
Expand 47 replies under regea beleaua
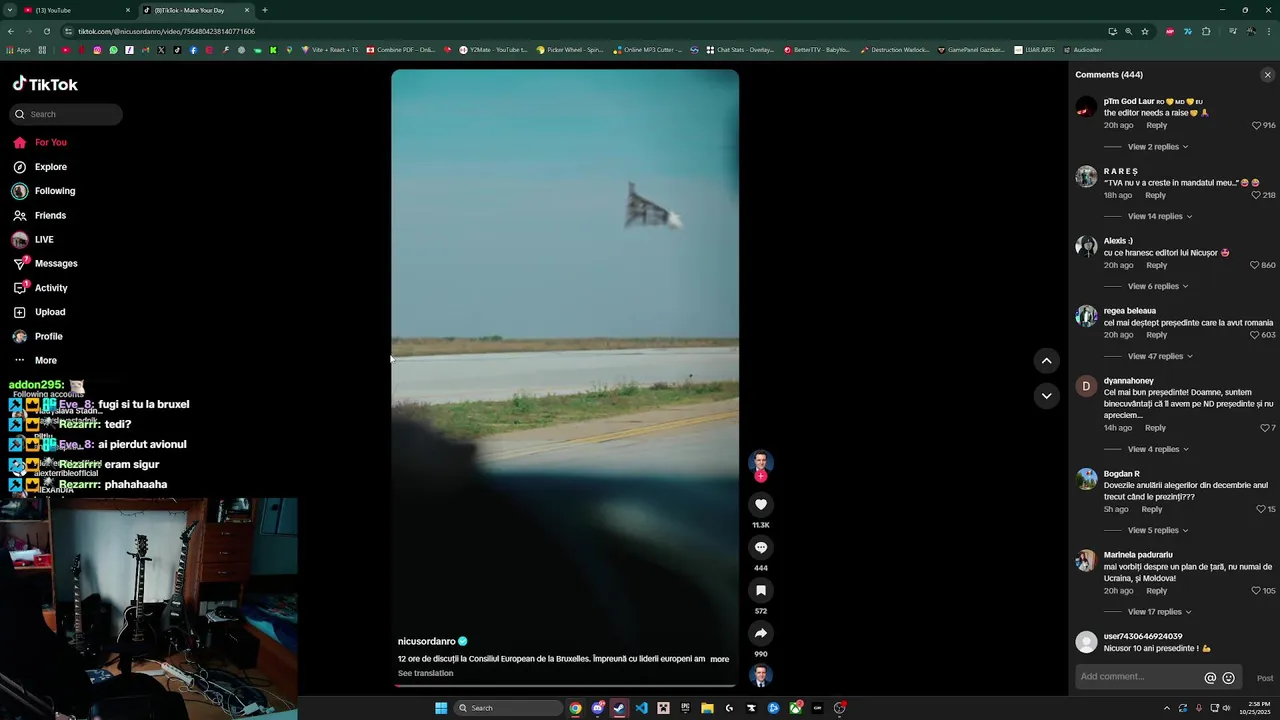[1160, 357]
